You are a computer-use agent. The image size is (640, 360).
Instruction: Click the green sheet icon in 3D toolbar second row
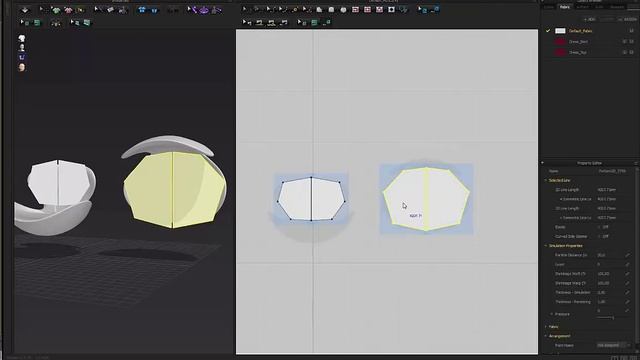(37, 23)
